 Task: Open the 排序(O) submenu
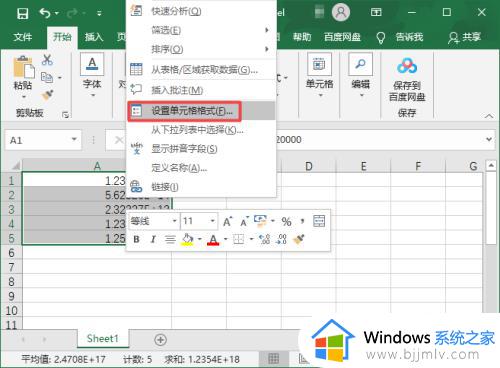(x=201, y=49)
